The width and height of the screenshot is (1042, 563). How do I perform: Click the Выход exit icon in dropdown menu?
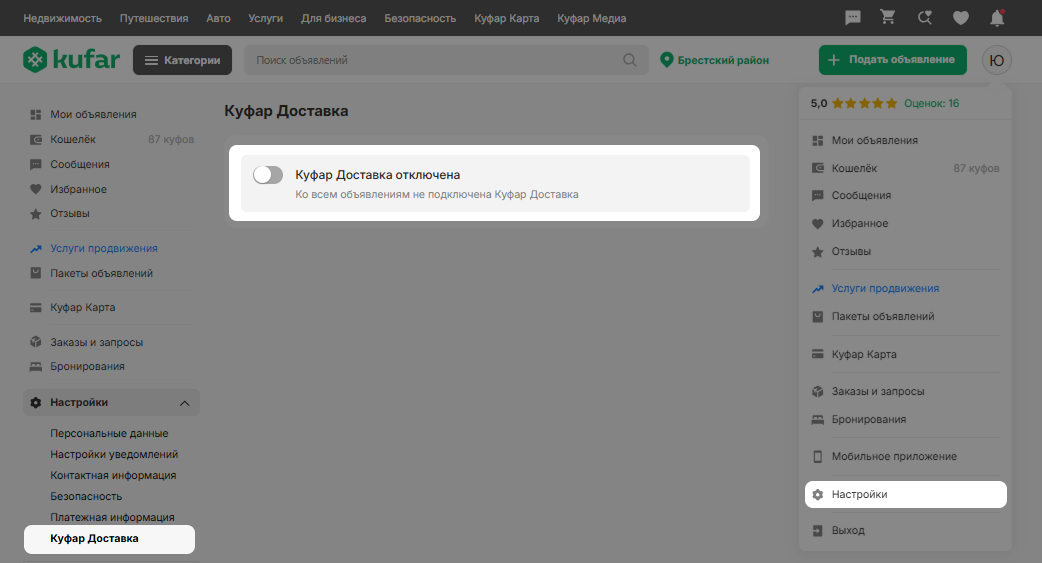(x=818, y=530)
